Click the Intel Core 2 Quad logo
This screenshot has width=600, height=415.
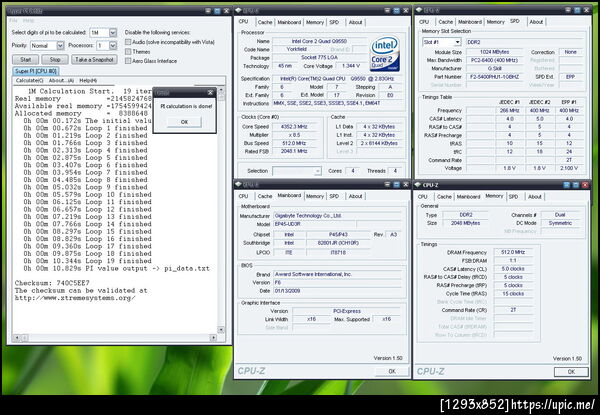385,54
